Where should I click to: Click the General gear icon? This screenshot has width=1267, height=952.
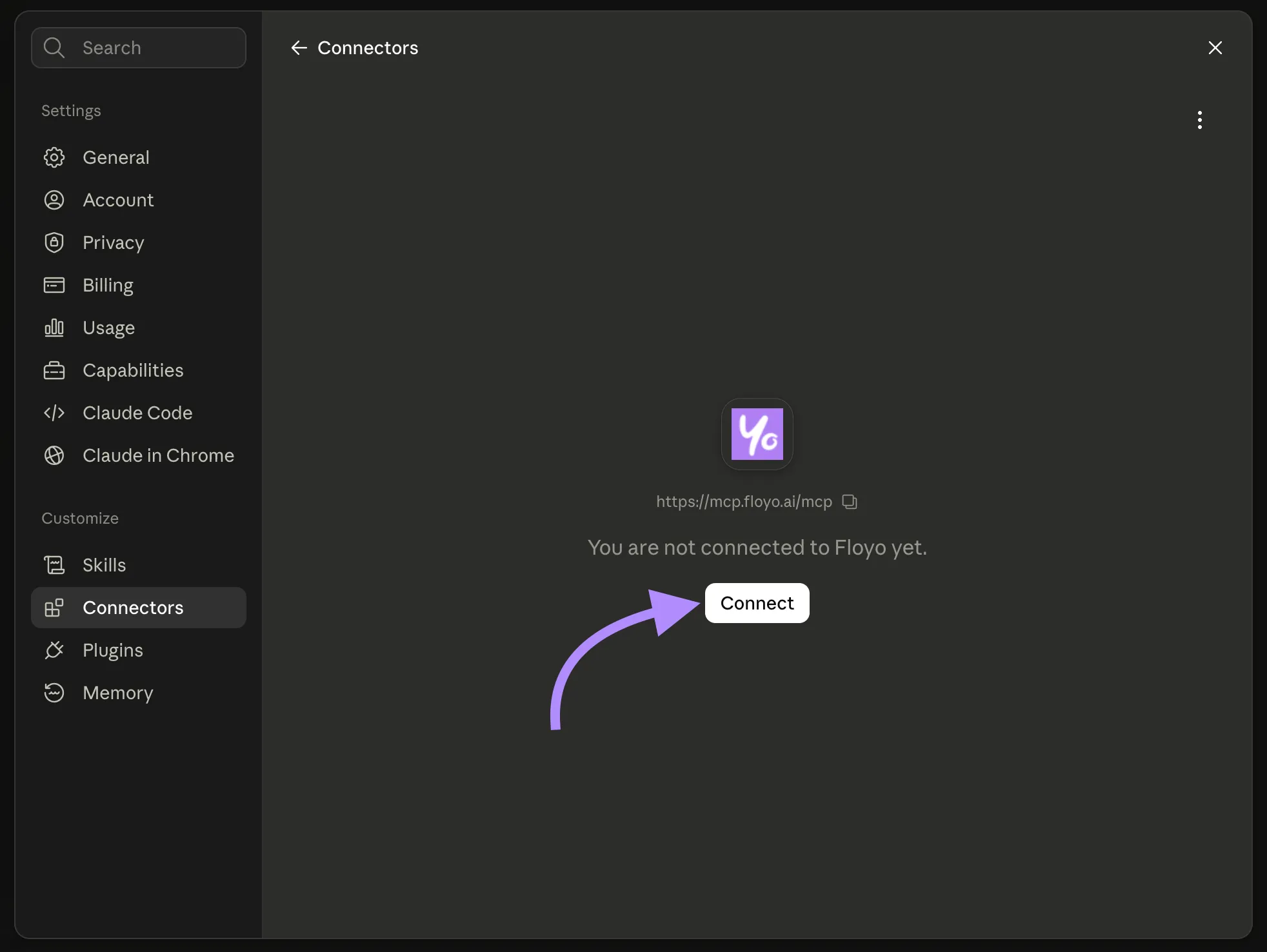click(54, 157)
